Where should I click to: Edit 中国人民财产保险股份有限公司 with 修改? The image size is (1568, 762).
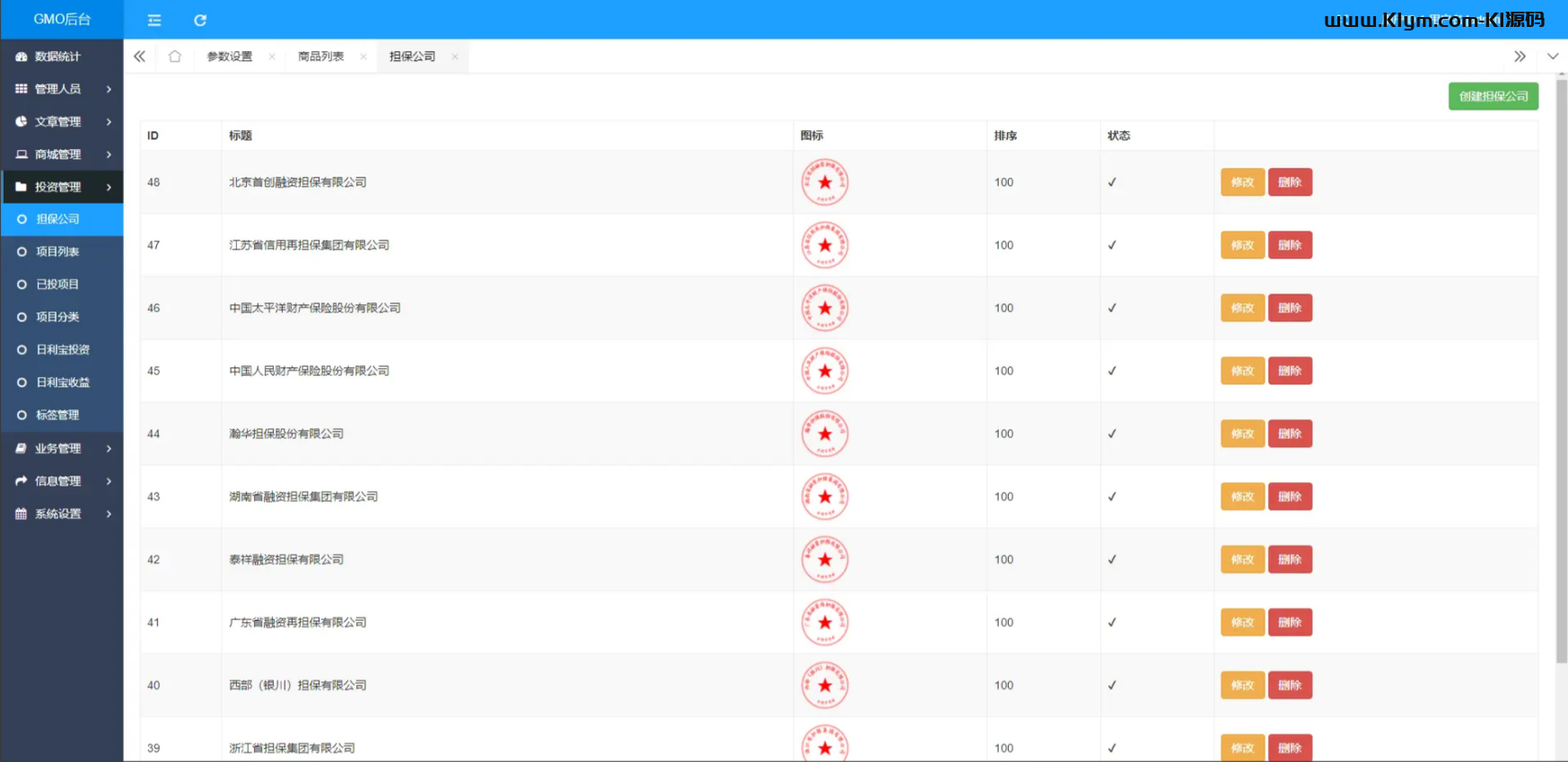tap(1242, 371)
